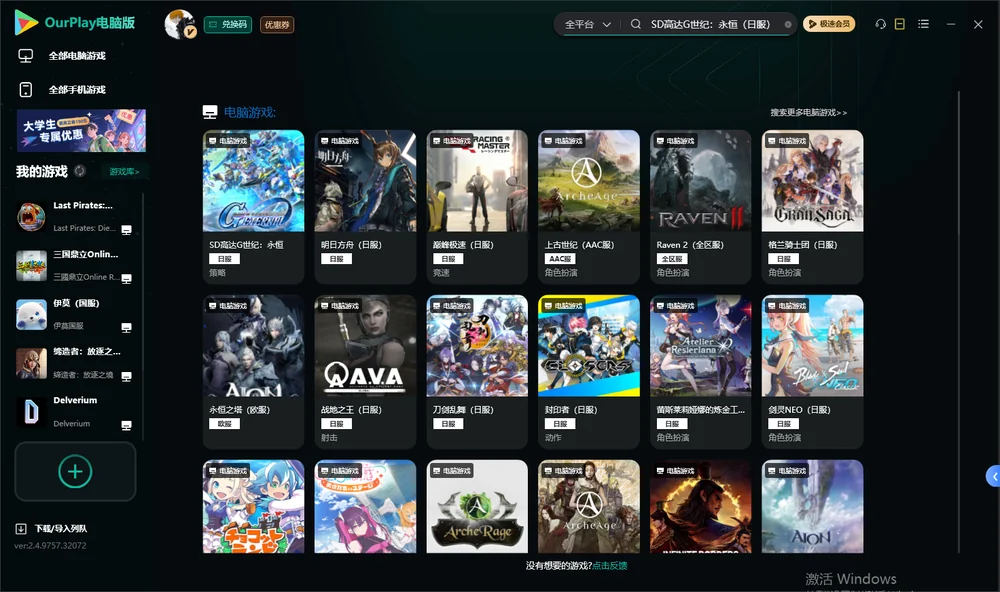1000x592 pixels.
Task: Open the 全平台 platform dropdown
Action: (587, 24)
